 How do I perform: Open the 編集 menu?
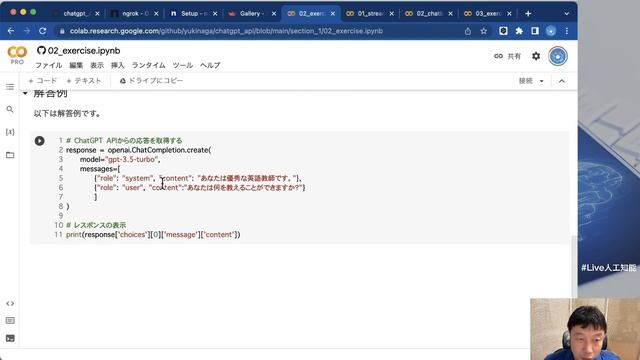coord(76,65)
